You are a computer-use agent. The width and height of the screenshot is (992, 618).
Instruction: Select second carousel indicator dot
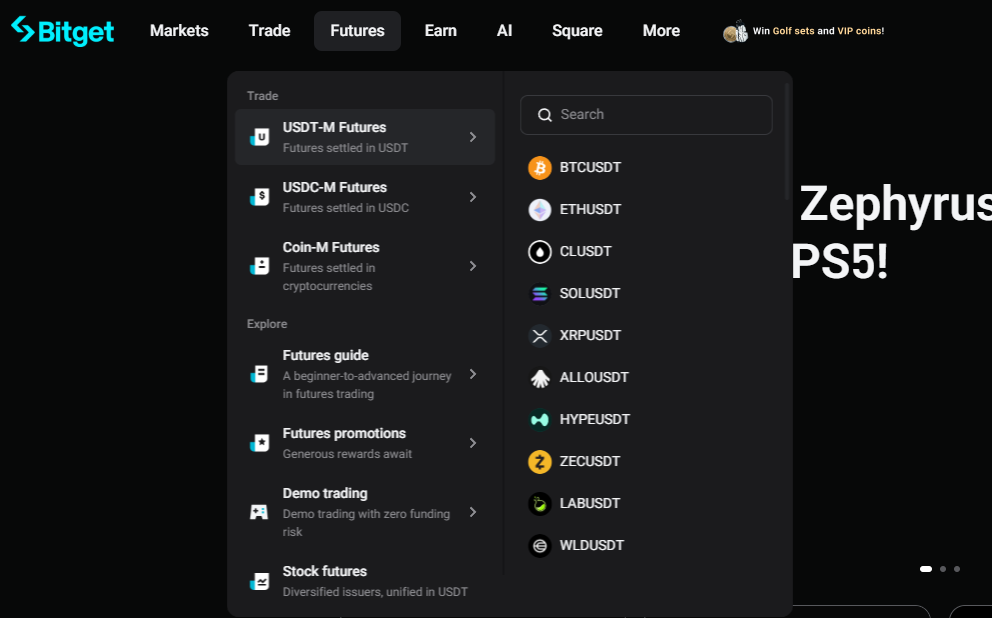click(x=943, y=569)
